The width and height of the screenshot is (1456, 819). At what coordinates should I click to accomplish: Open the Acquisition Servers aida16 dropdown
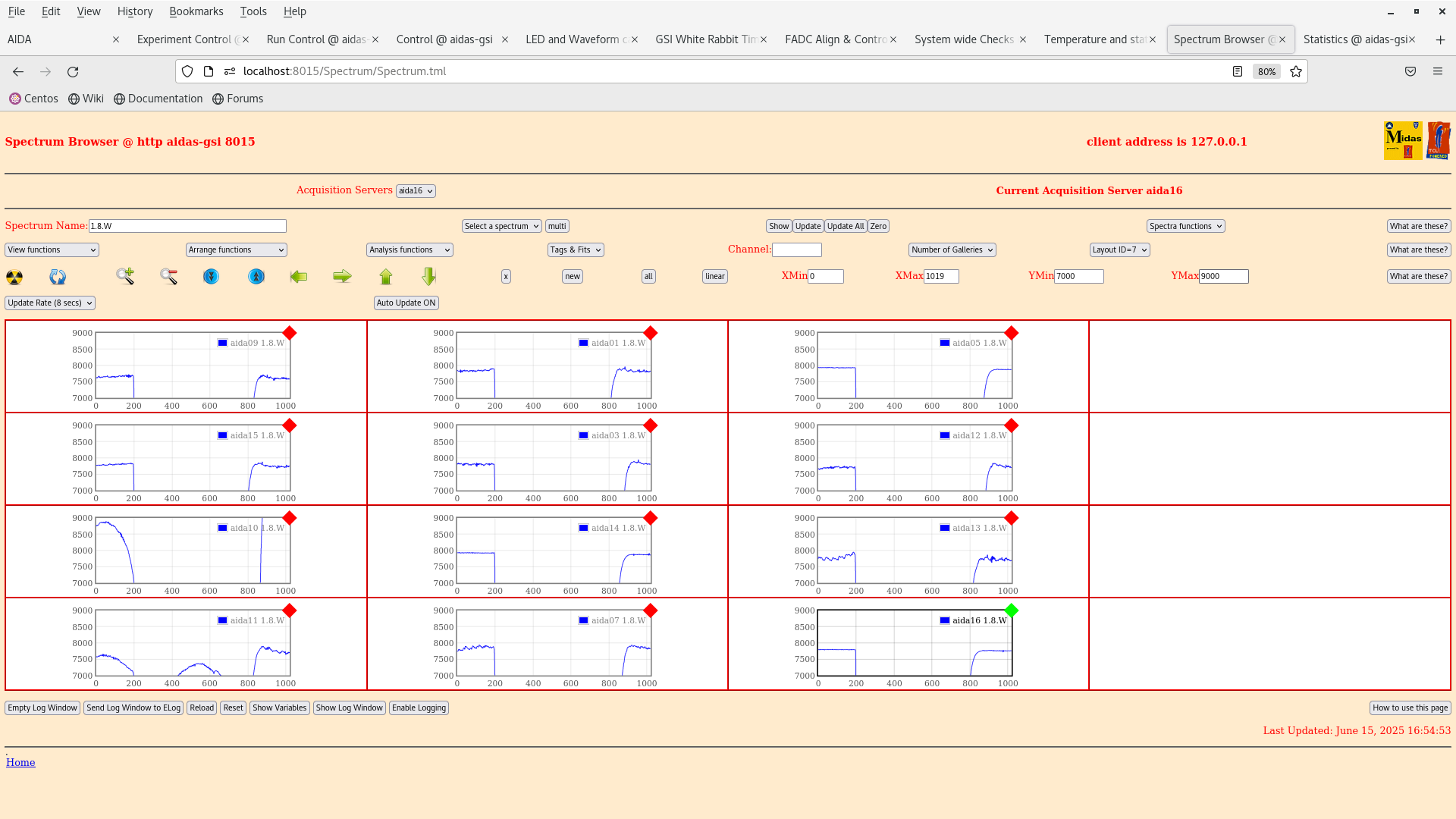(x=416, y=191)
